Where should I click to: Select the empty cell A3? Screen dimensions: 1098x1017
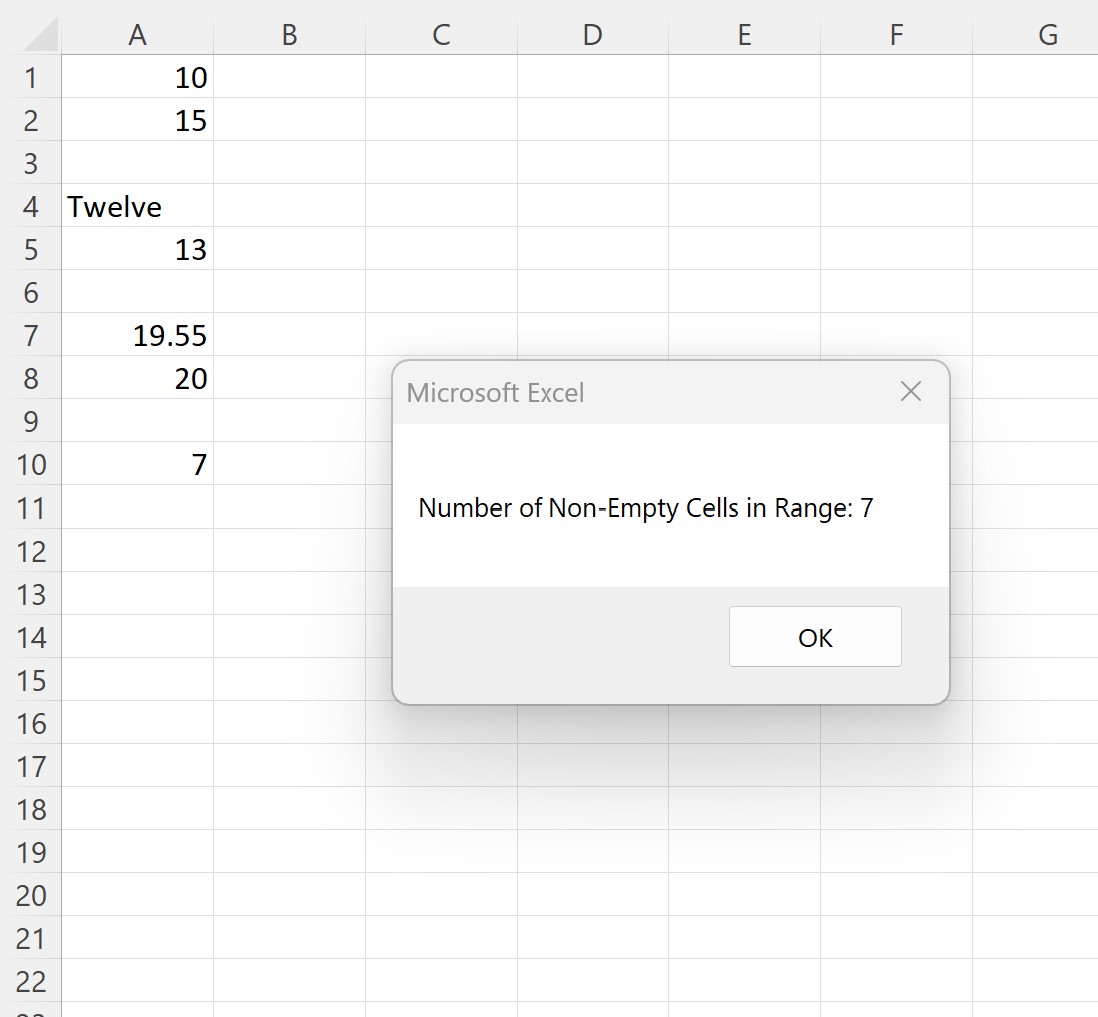tap(137, 163)
